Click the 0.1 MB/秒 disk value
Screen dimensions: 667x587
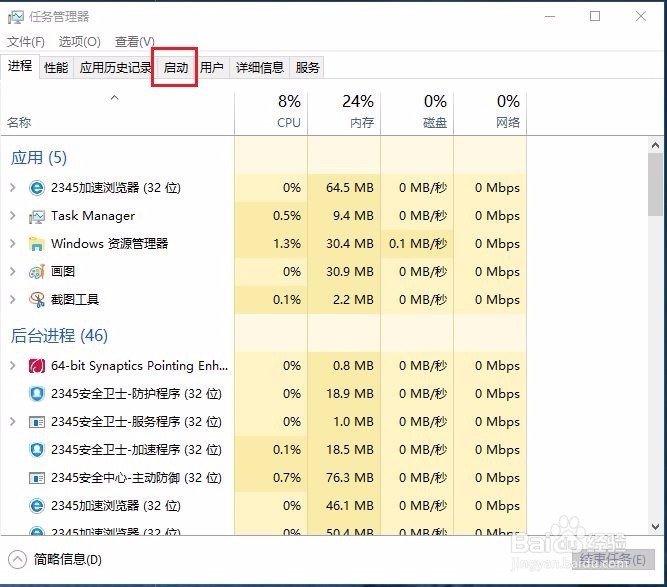418,244
